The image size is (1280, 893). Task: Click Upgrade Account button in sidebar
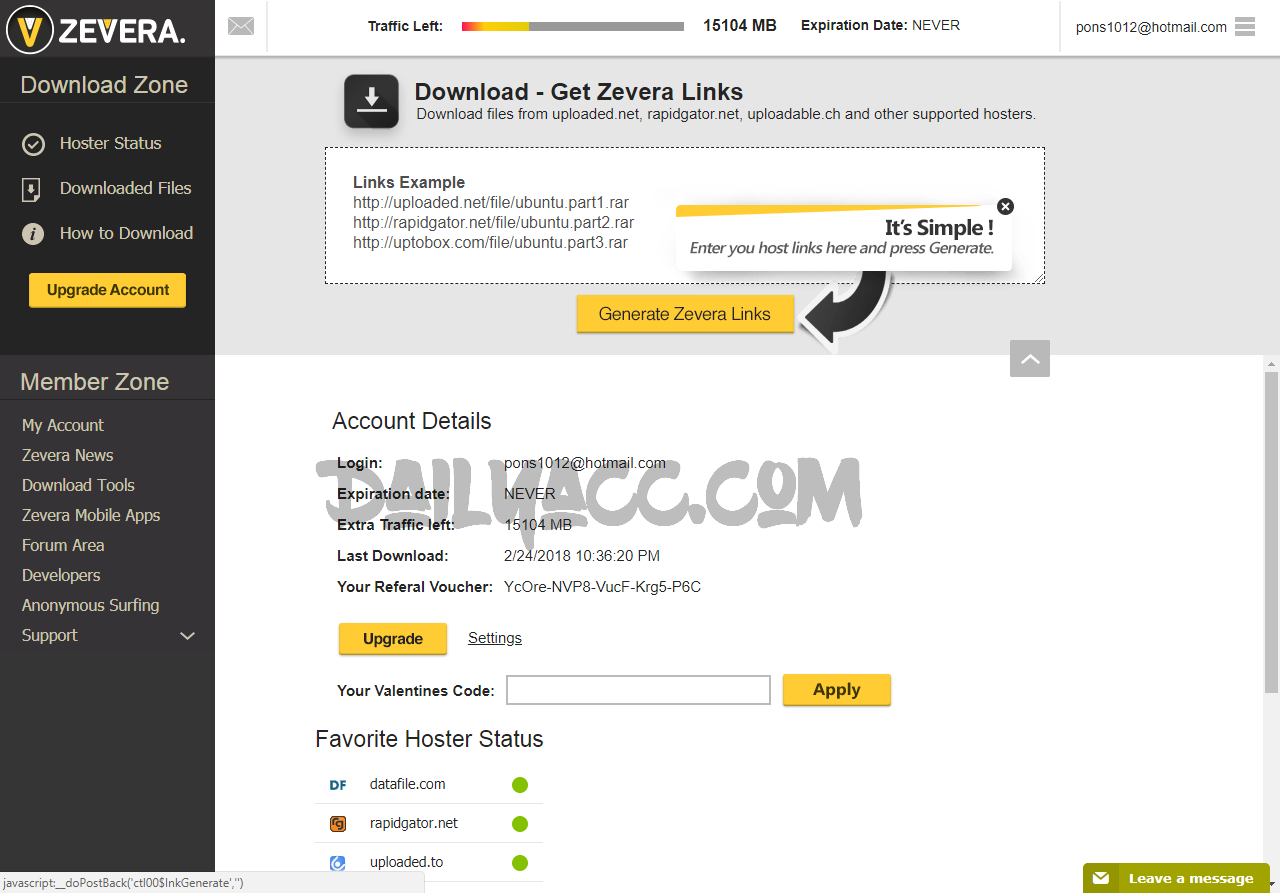pyautogui.click(x=108, y=290)
